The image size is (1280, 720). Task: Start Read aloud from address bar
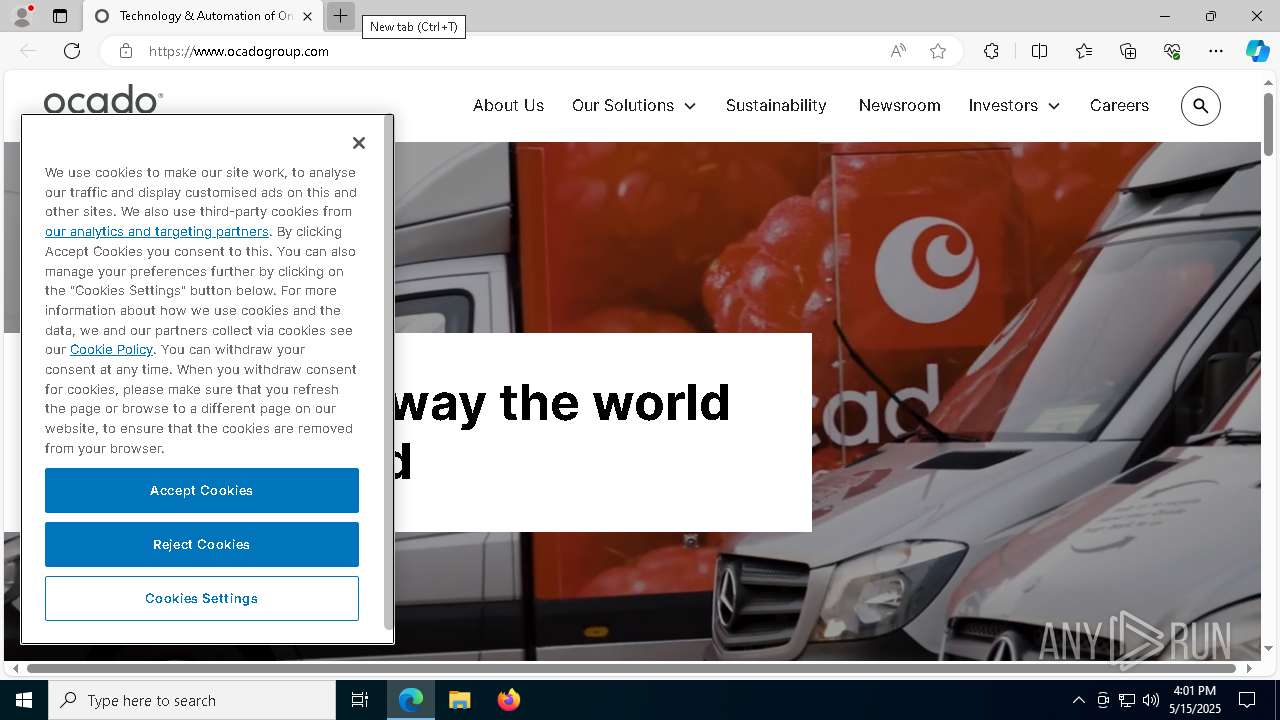pyautogui.click(x=898, y=51)
